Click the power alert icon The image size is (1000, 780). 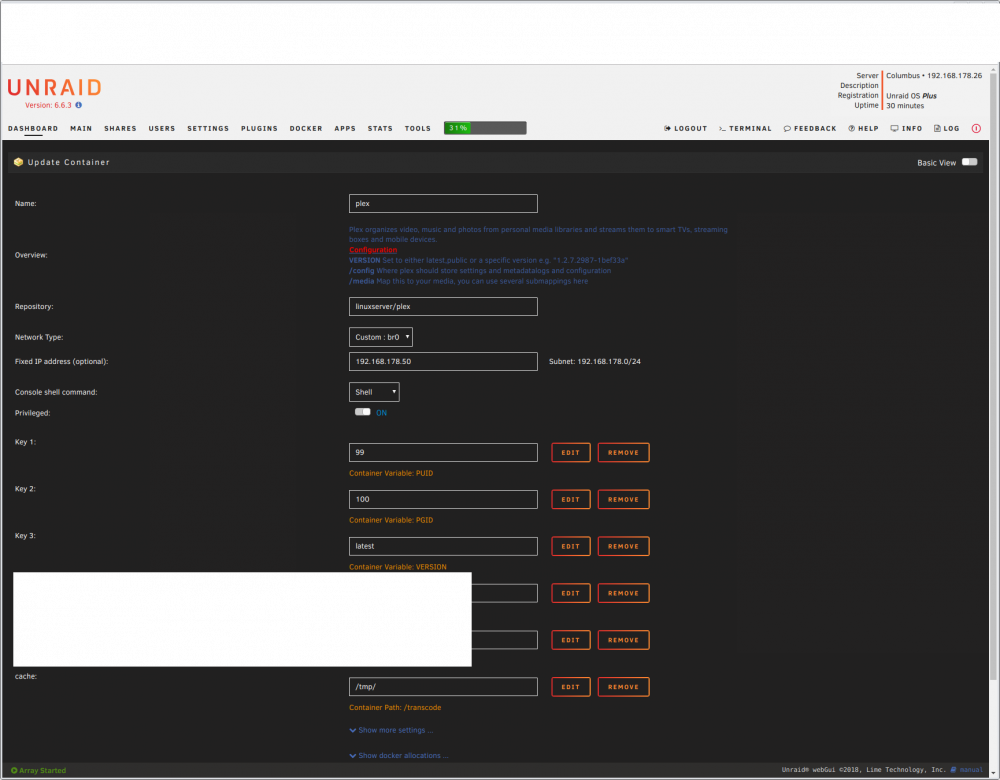pos(976,128)
